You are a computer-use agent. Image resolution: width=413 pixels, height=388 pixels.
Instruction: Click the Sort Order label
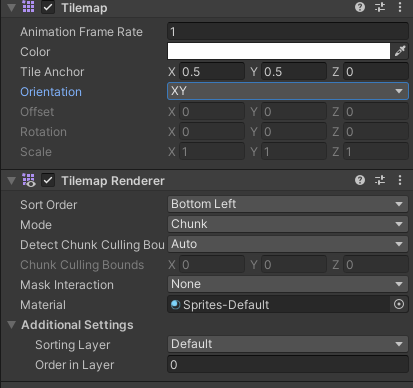click(48, 205)
